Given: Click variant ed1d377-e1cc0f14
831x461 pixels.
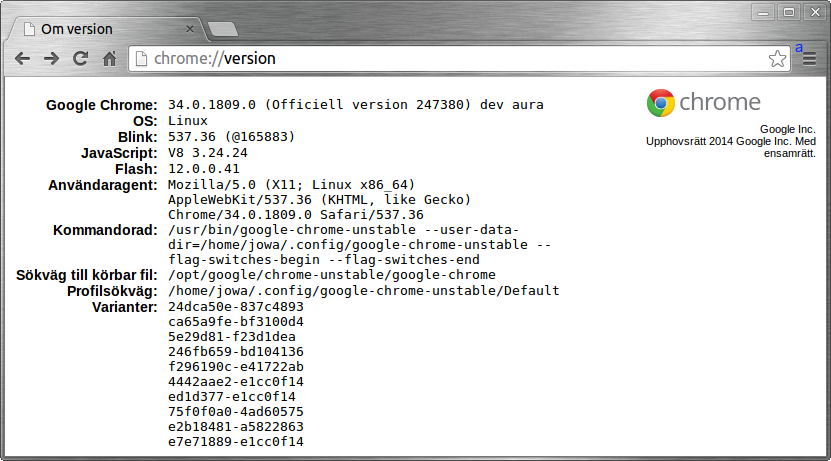Looking at the screenshot, I should pyautogui.click(x=232, y=396).
